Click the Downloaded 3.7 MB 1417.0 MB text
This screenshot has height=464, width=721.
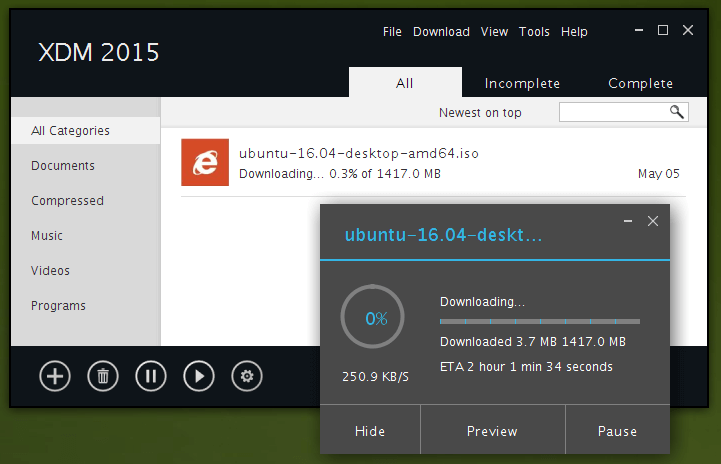pos(533,342)
